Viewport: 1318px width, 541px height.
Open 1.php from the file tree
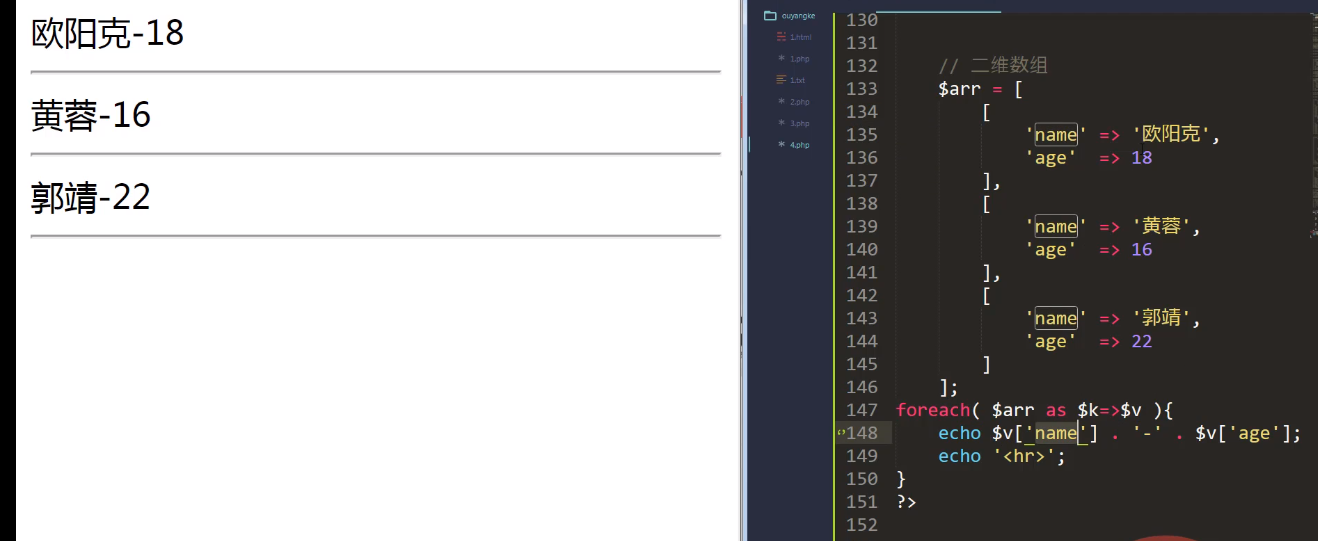click(799, 59)
